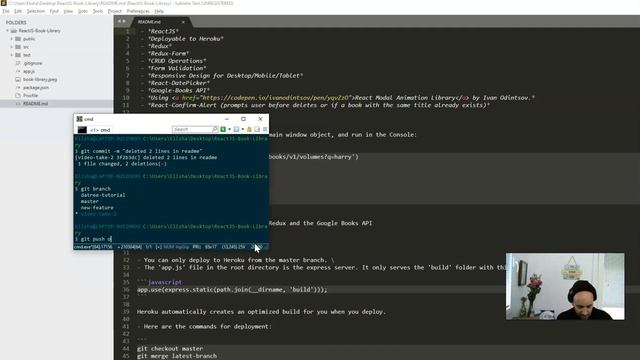Screen dimensions: 640x360
Task: Click the PRI priority entry in cmd status bar
Action: (x=197, y=247)
